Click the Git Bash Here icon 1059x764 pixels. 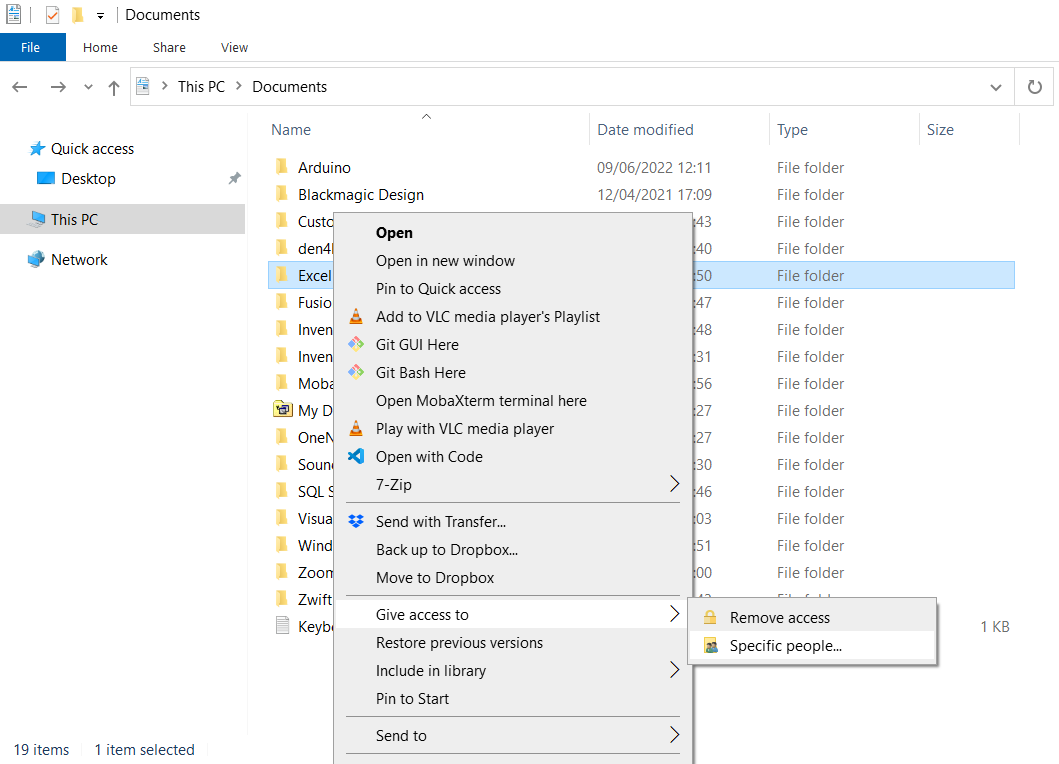click(x=356, y=373)
